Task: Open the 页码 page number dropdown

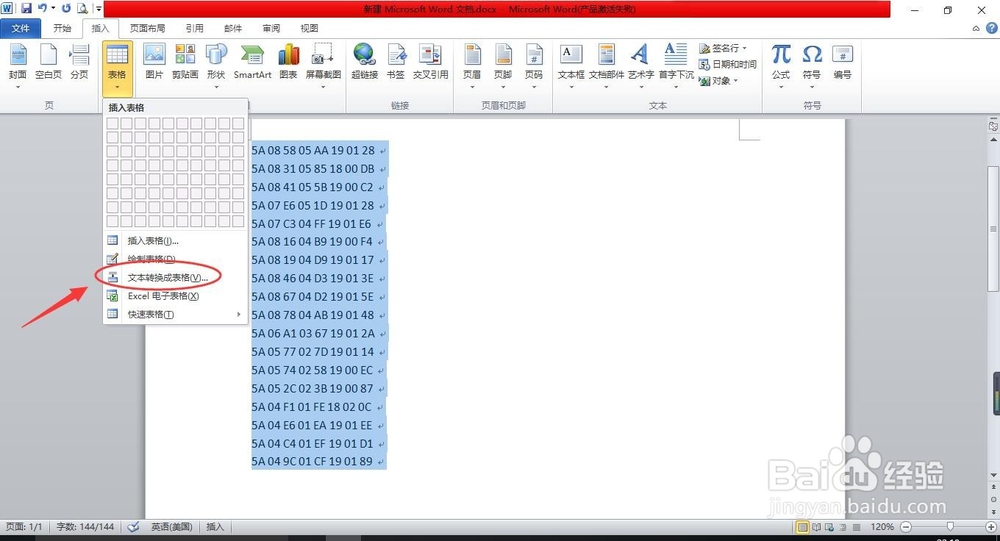Action: (x=534, y=66)
